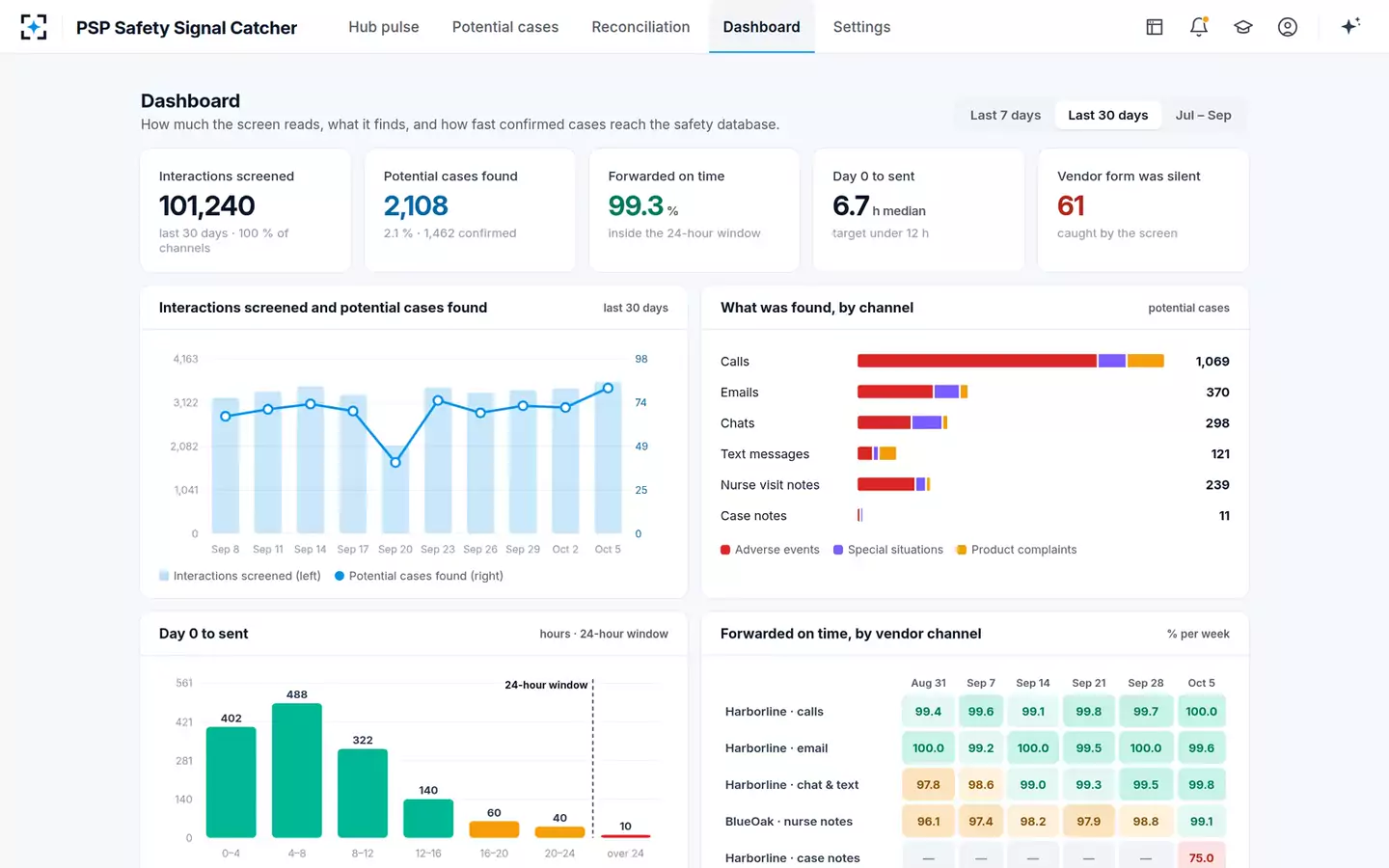The image size is (1389, 868).
Task: Click the Case notes count 11
Action: click(x=1224, y=516)
